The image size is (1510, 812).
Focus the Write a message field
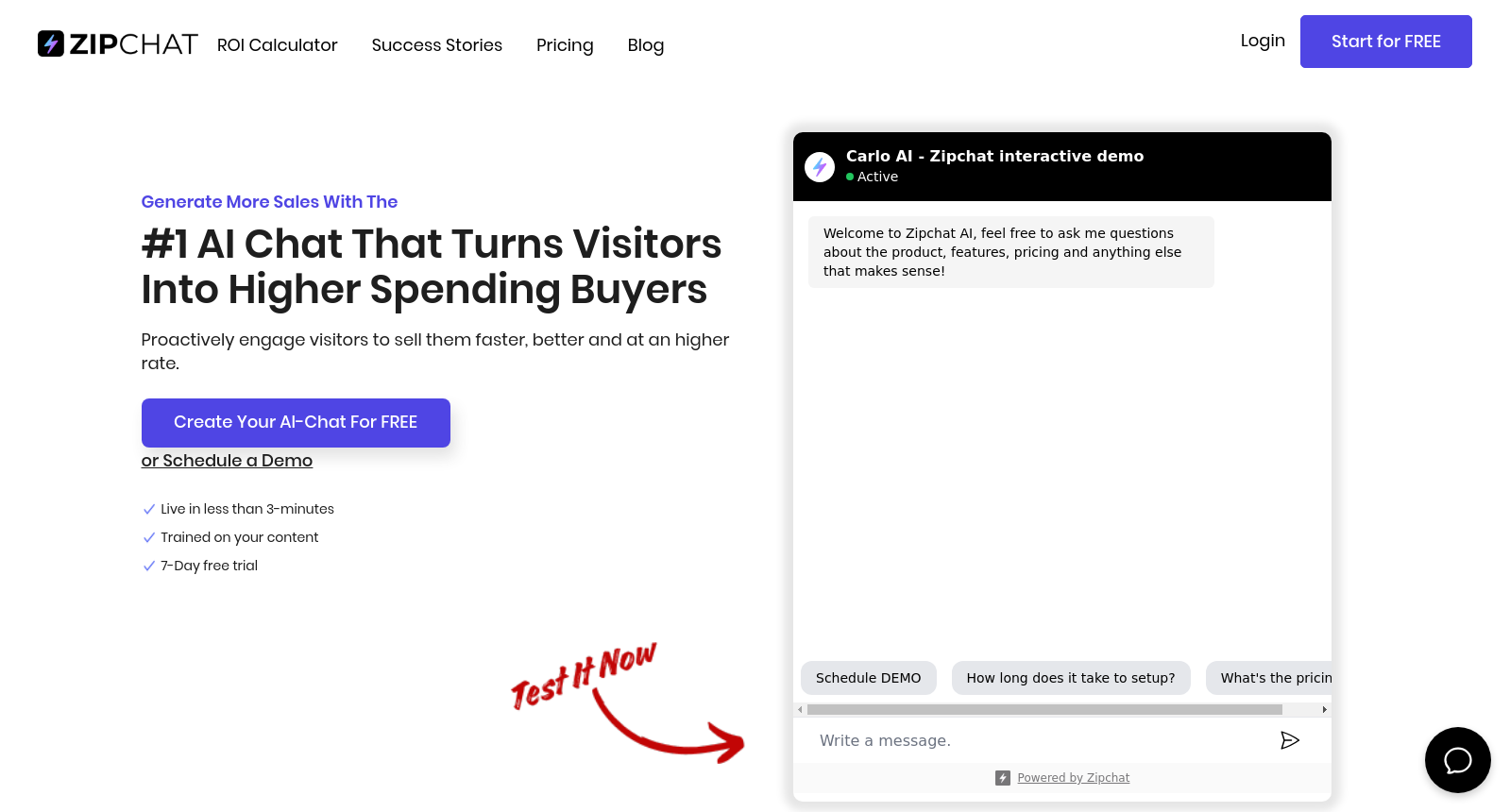(1039, 740)
